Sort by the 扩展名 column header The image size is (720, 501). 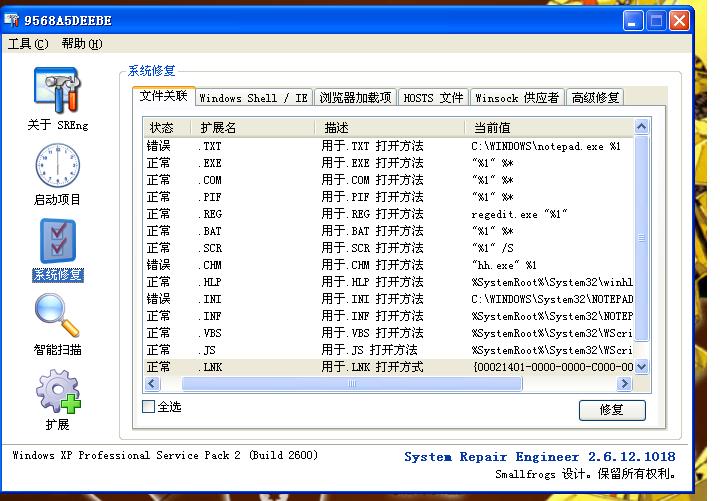pos(253,127)
